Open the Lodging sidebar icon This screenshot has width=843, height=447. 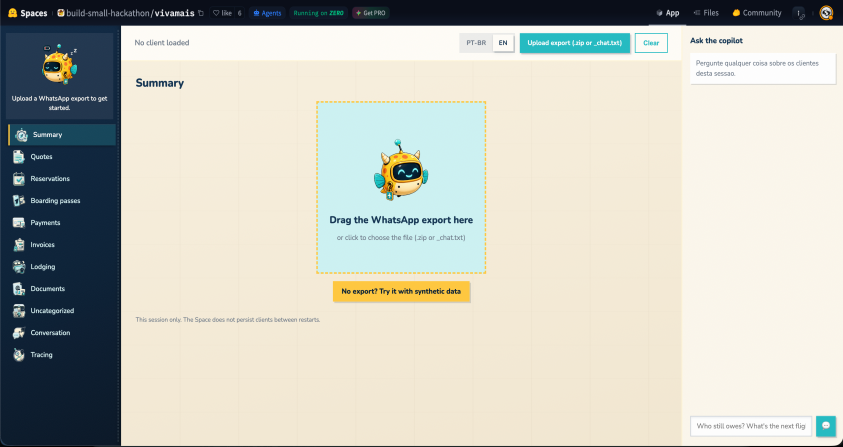click(x=19, y=267)
